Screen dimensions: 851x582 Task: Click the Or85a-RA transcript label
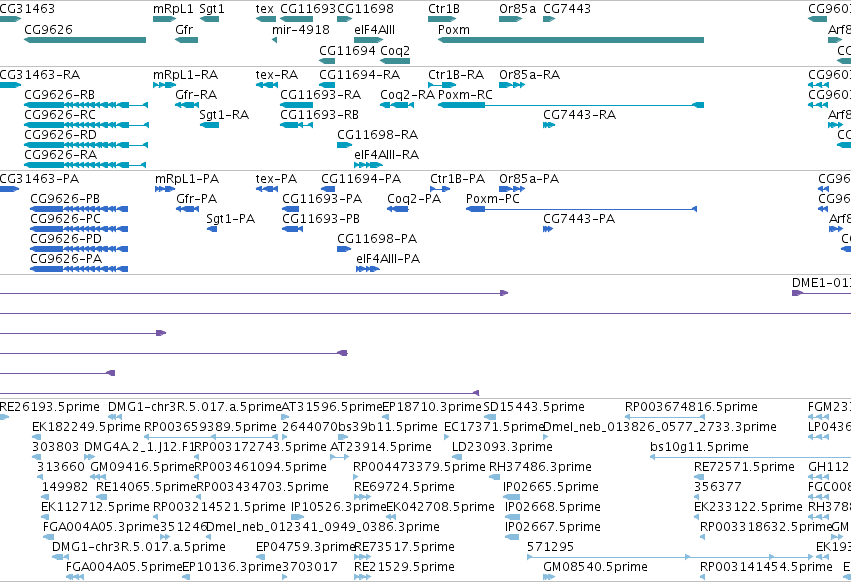(x=530, y=74)
